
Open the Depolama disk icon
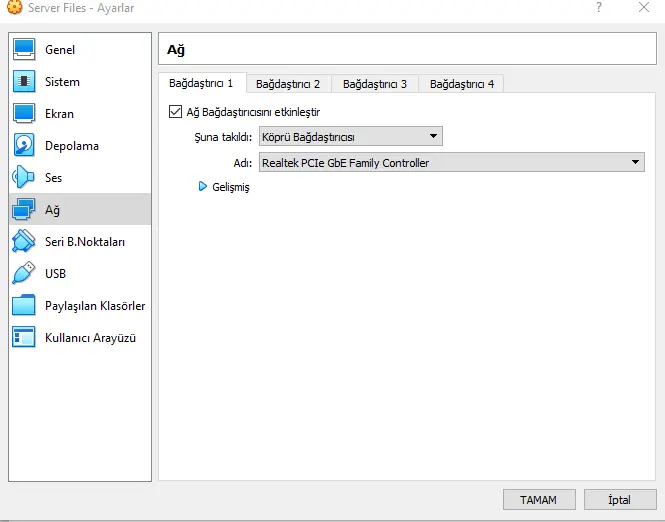24,146
